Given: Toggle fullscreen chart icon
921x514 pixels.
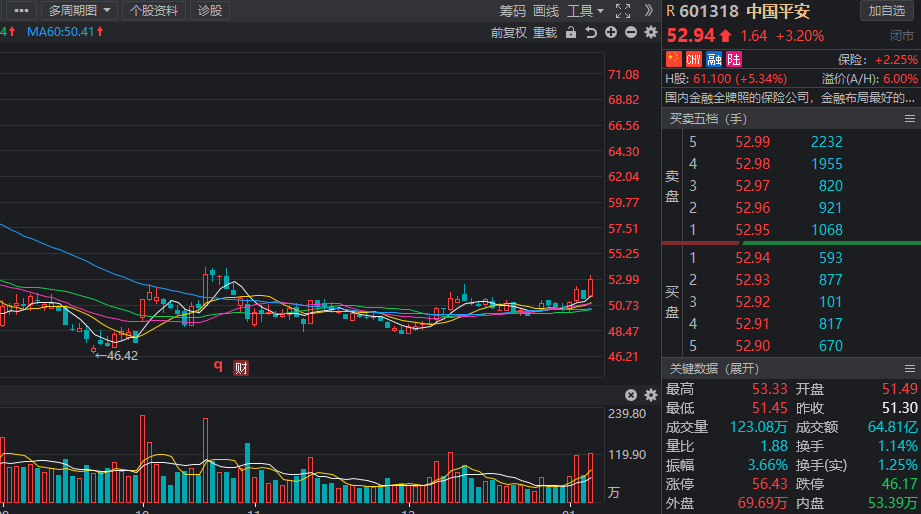Looking at the screenshot, I should click(623, 11).
